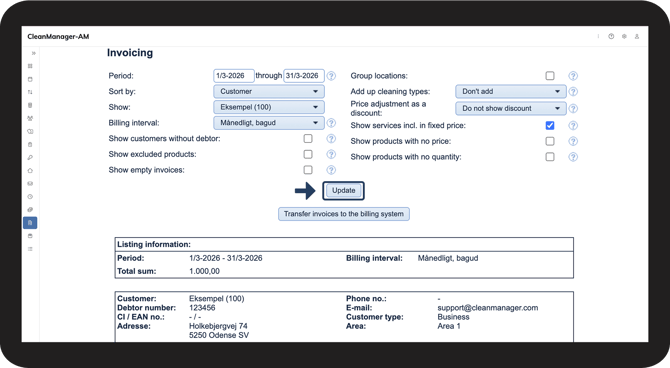Click the house icon in the sidebar
Screen dimensions: 670x368
tap(30, 171)
